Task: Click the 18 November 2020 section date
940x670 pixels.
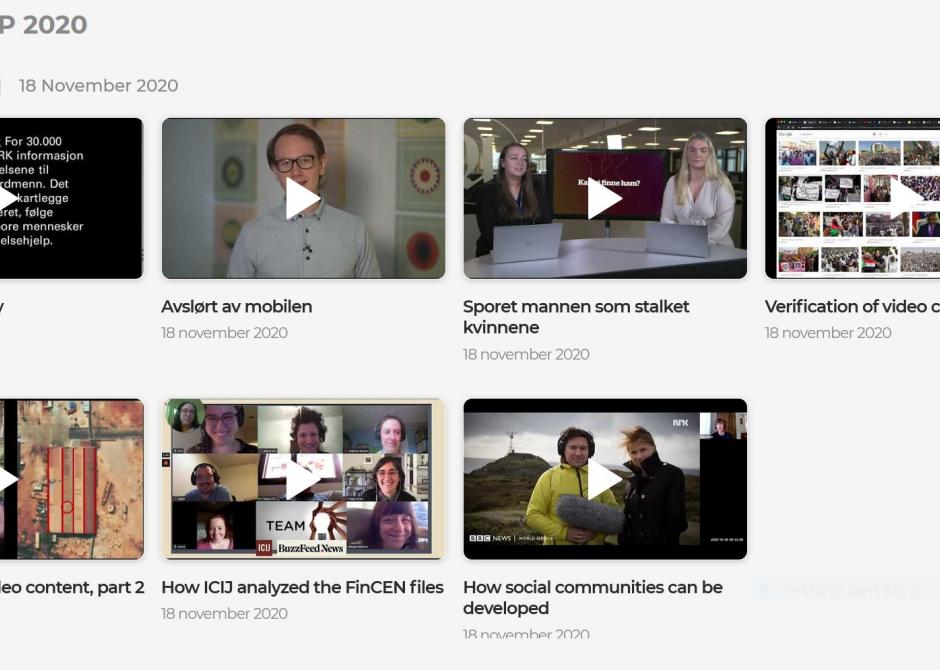Action: [98, 85]
